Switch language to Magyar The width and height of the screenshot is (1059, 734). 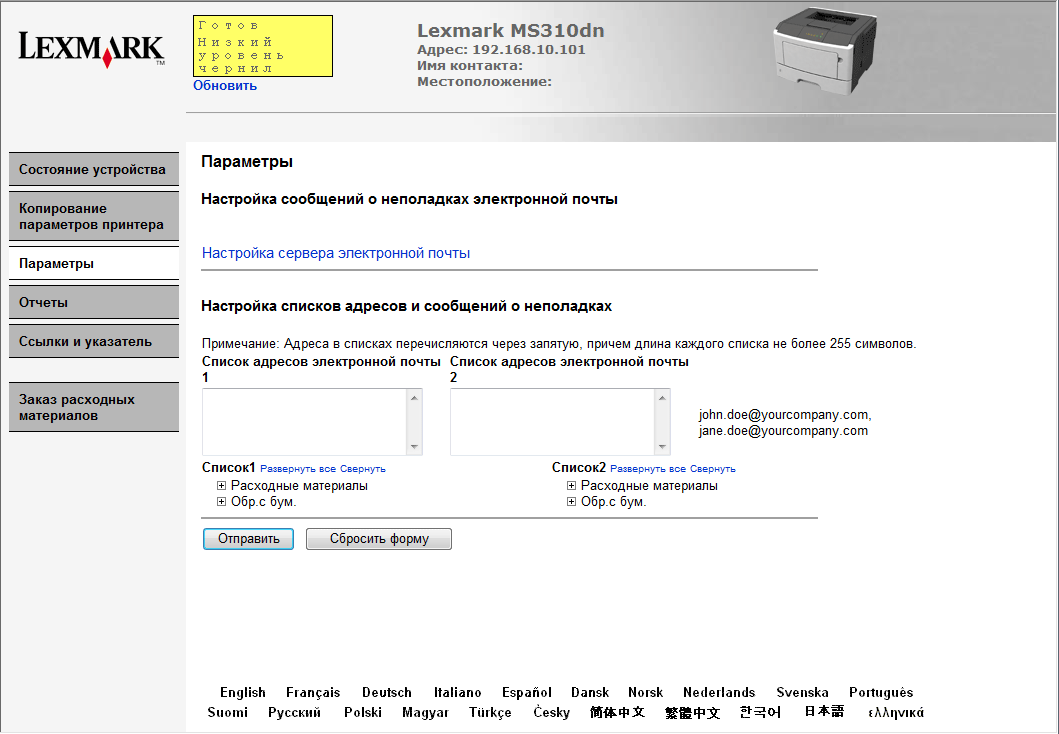tap(425, 712)
